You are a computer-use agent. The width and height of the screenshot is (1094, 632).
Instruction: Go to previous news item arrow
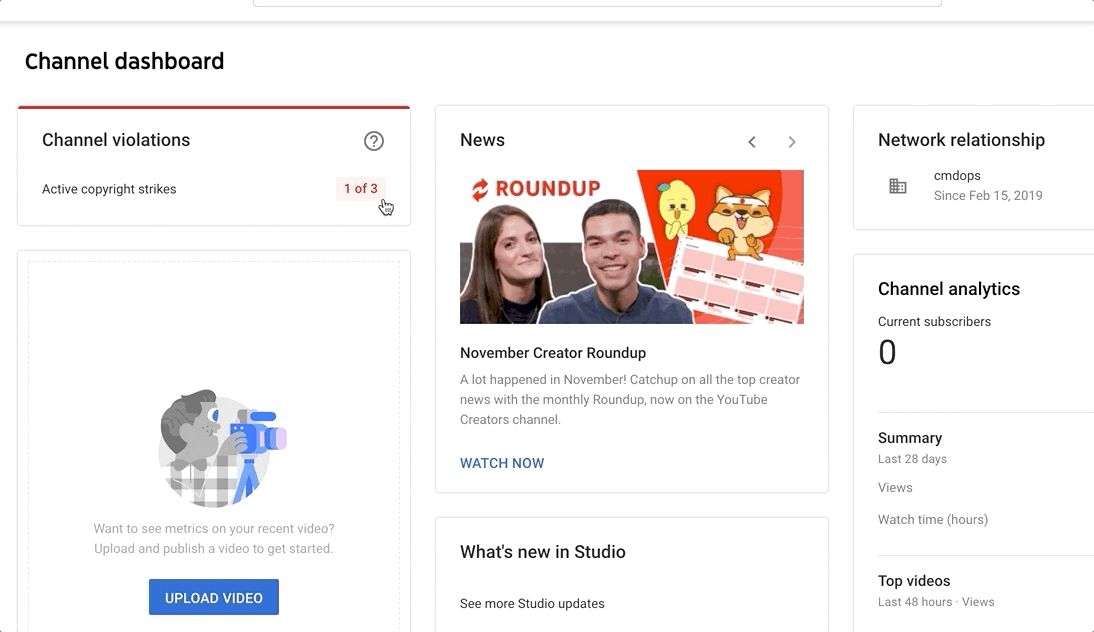752,142
